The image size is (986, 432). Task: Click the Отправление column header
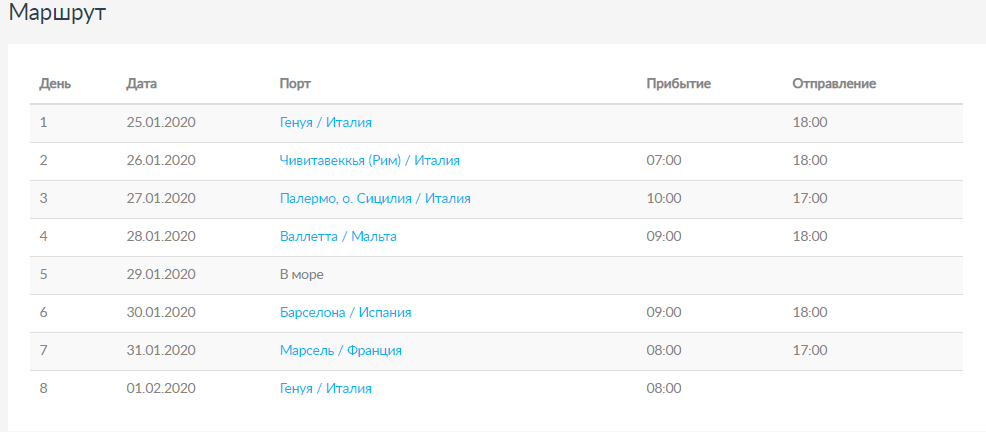(x=834, y=83)
